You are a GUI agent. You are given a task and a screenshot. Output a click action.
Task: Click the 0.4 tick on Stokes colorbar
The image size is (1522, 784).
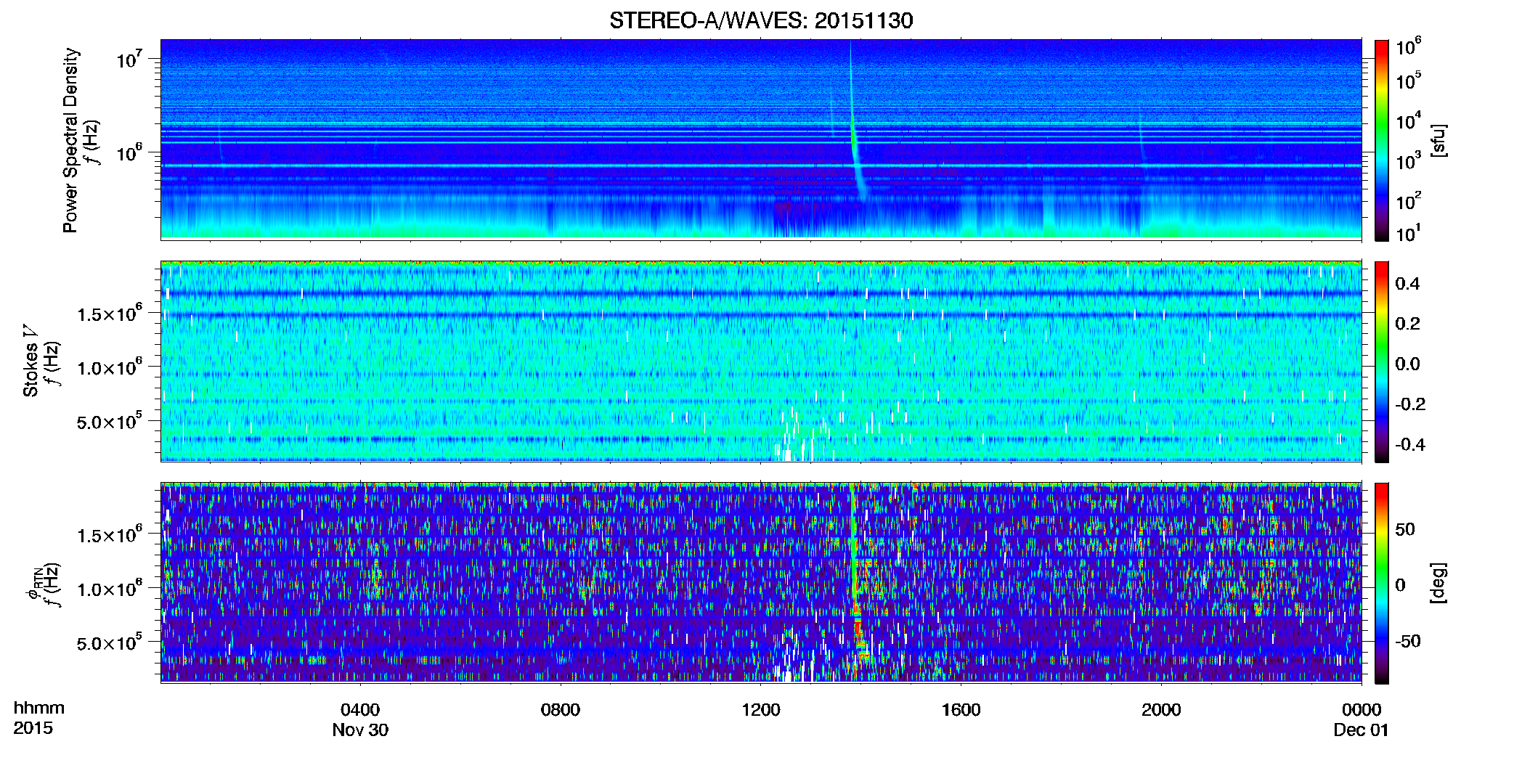[1407, 284]
